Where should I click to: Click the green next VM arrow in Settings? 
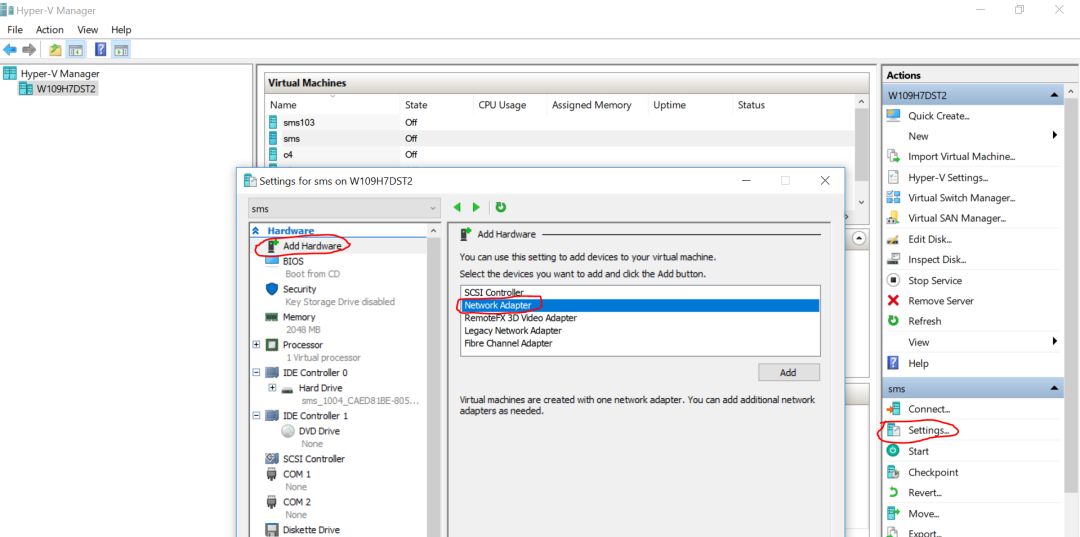point(476,207)
